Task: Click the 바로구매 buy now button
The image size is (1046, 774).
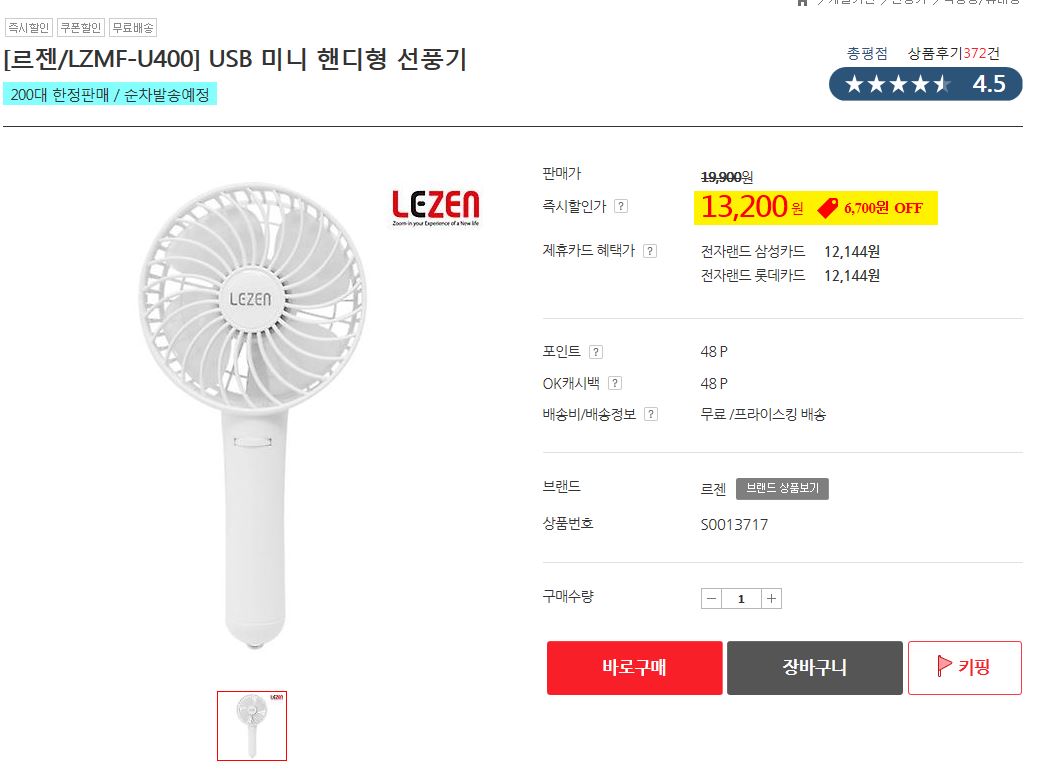Action: (x=634, y=668)
